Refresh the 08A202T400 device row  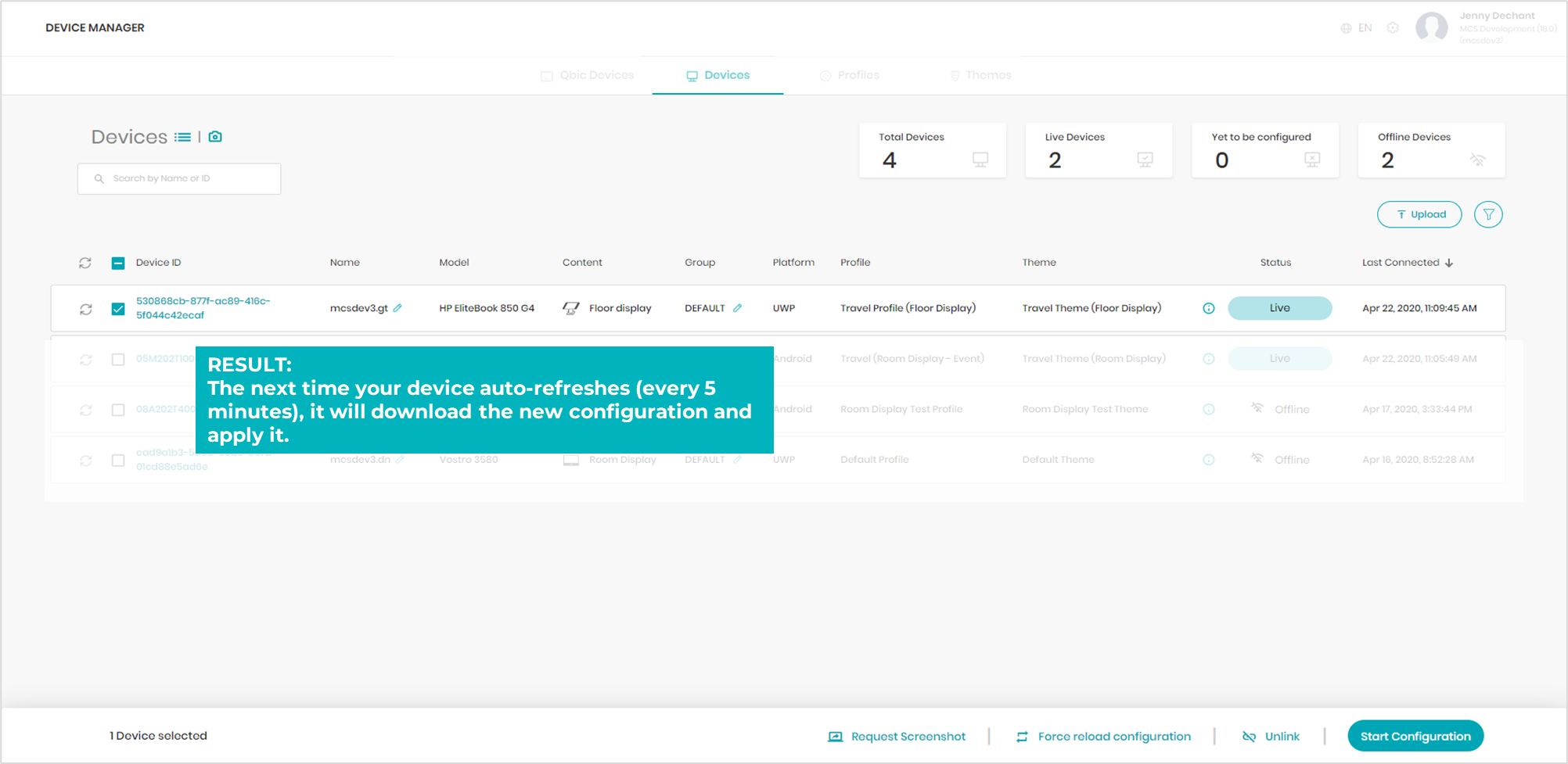tap(86, 410)
